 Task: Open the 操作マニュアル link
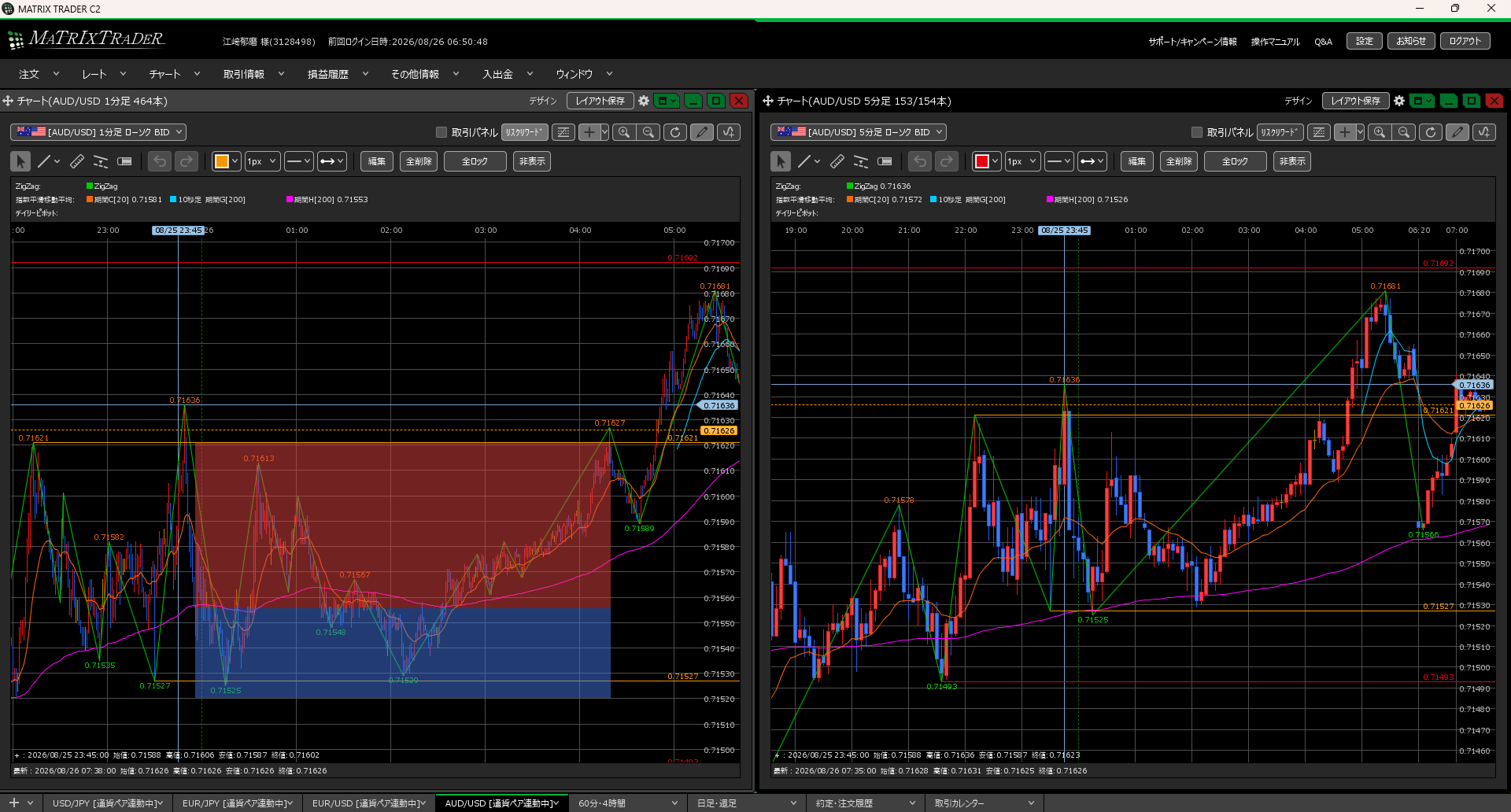pyautogui.click(x=1275, y=42)
